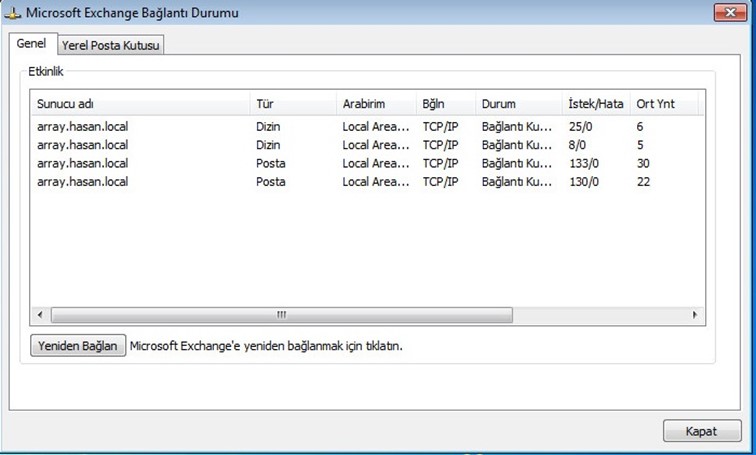Sort by Arabirim column header

pos(376,104)
